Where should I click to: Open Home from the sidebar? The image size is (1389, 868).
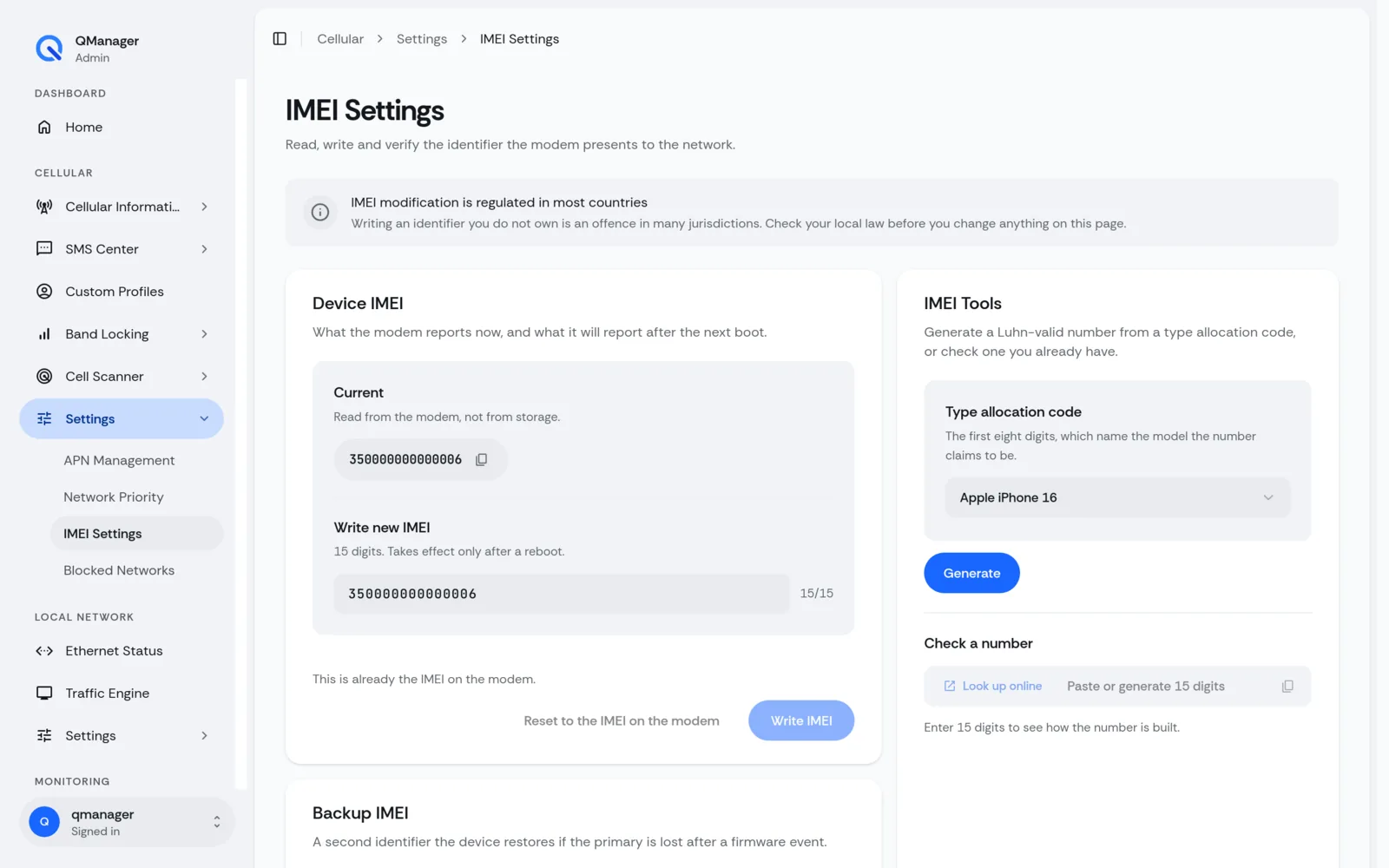click(x=122, y=128)
